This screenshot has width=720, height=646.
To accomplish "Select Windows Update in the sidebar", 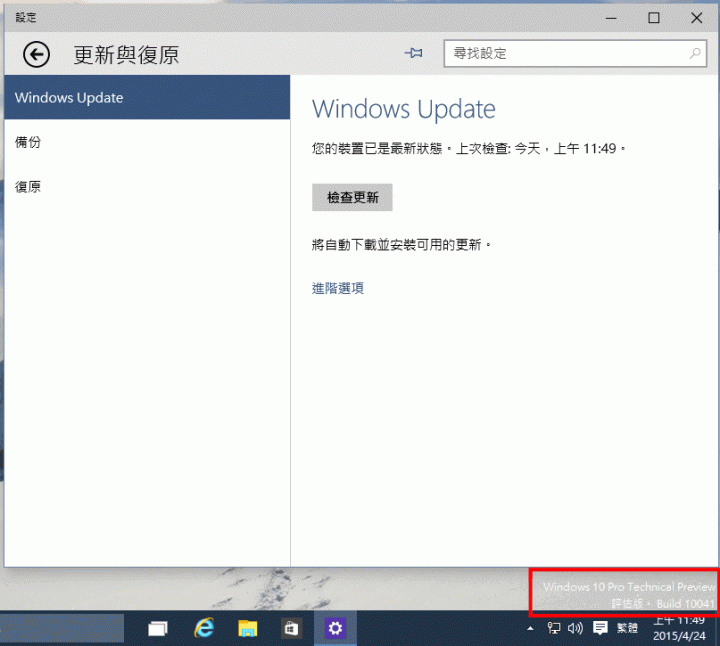I will tap(147, 98).
